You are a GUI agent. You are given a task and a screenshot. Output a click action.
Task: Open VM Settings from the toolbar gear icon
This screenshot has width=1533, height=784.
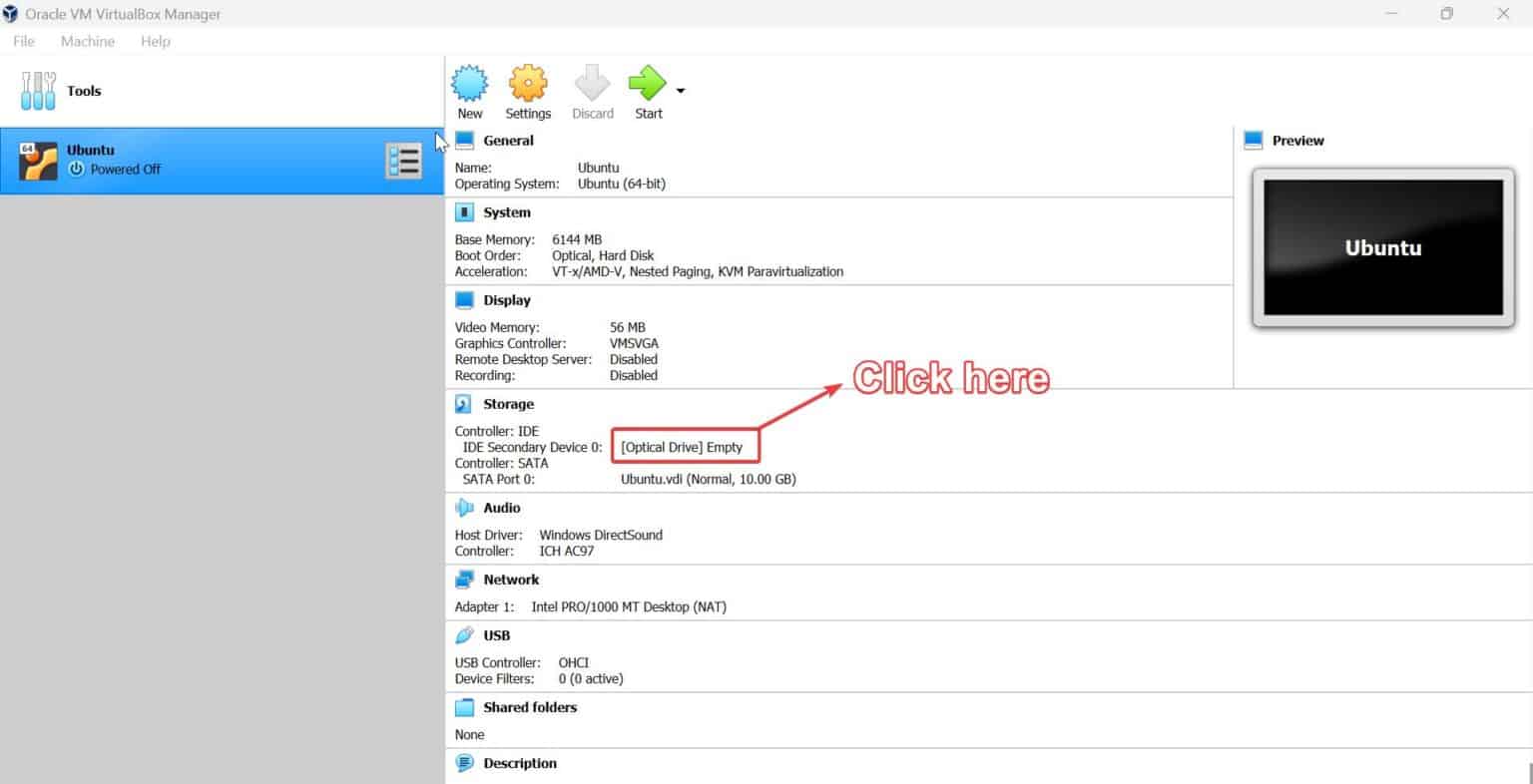point(528,89)
